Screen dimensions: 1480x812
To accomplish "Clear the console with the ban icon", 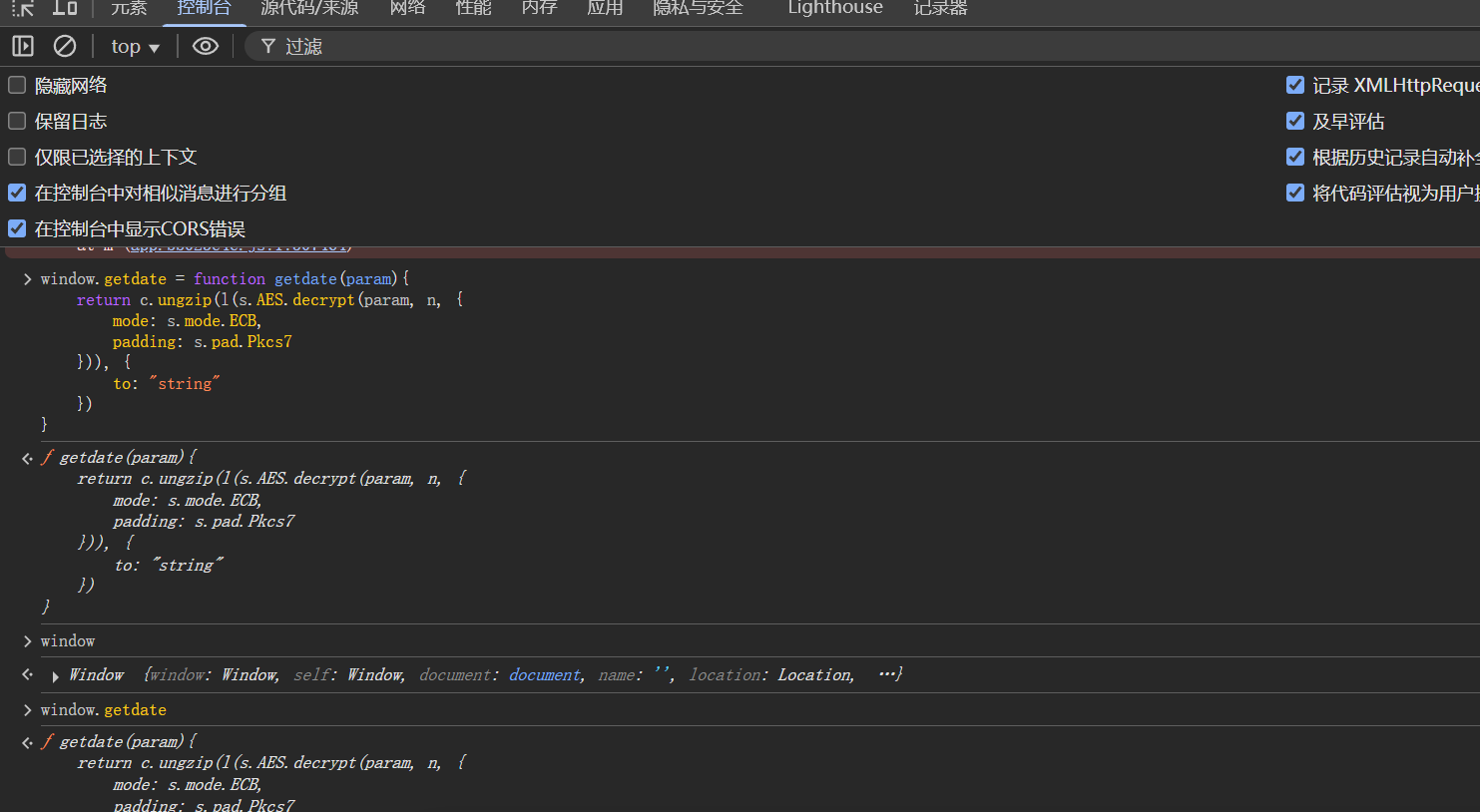I will (65, 46).
